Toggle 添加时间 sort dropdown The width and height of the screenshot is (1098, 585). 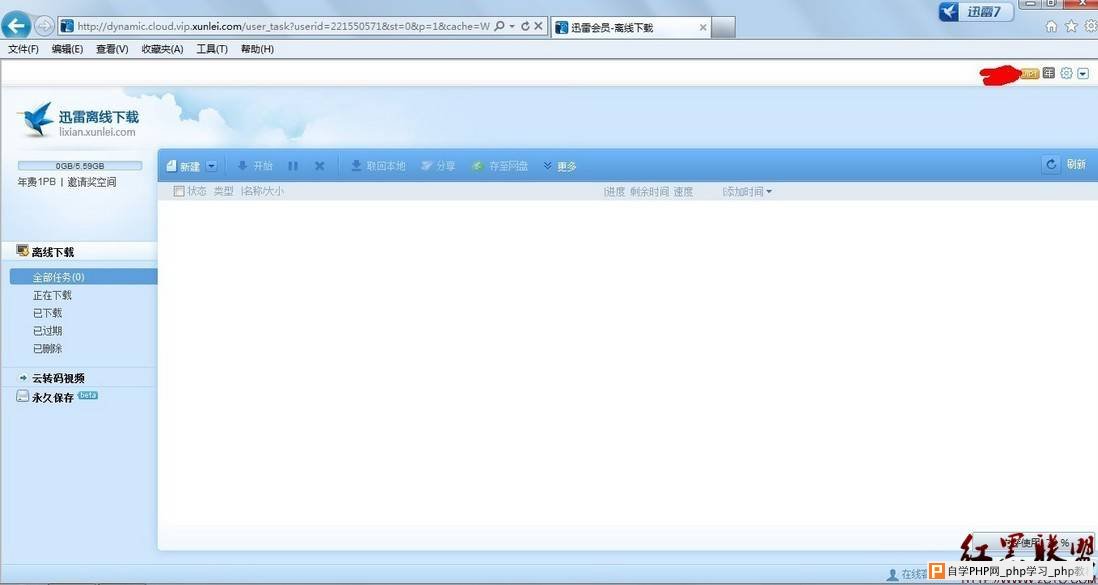tap(748, 191)
